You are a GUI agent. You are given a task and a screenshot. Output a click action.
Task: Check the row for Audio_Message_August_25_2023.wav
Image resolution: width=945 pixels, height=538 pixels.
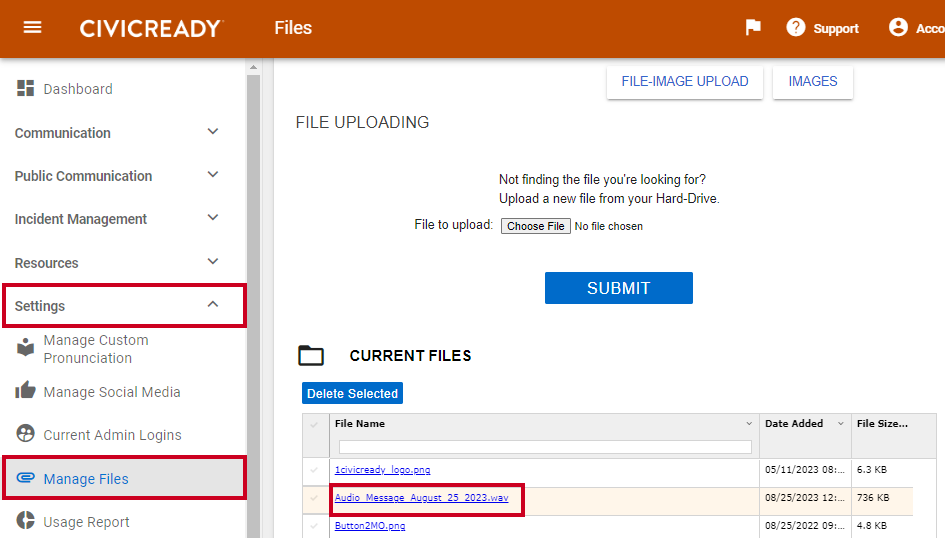point(314,498)
